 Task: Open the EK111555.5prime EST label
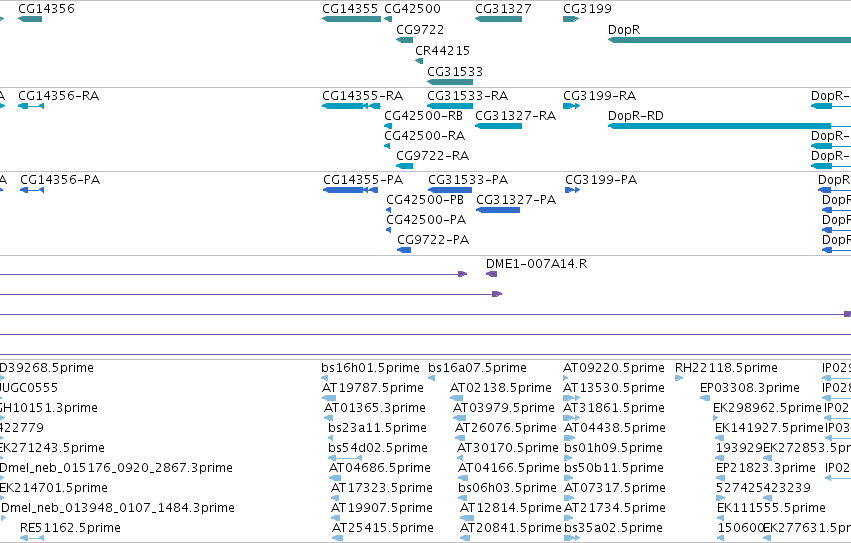coord(771,509)
